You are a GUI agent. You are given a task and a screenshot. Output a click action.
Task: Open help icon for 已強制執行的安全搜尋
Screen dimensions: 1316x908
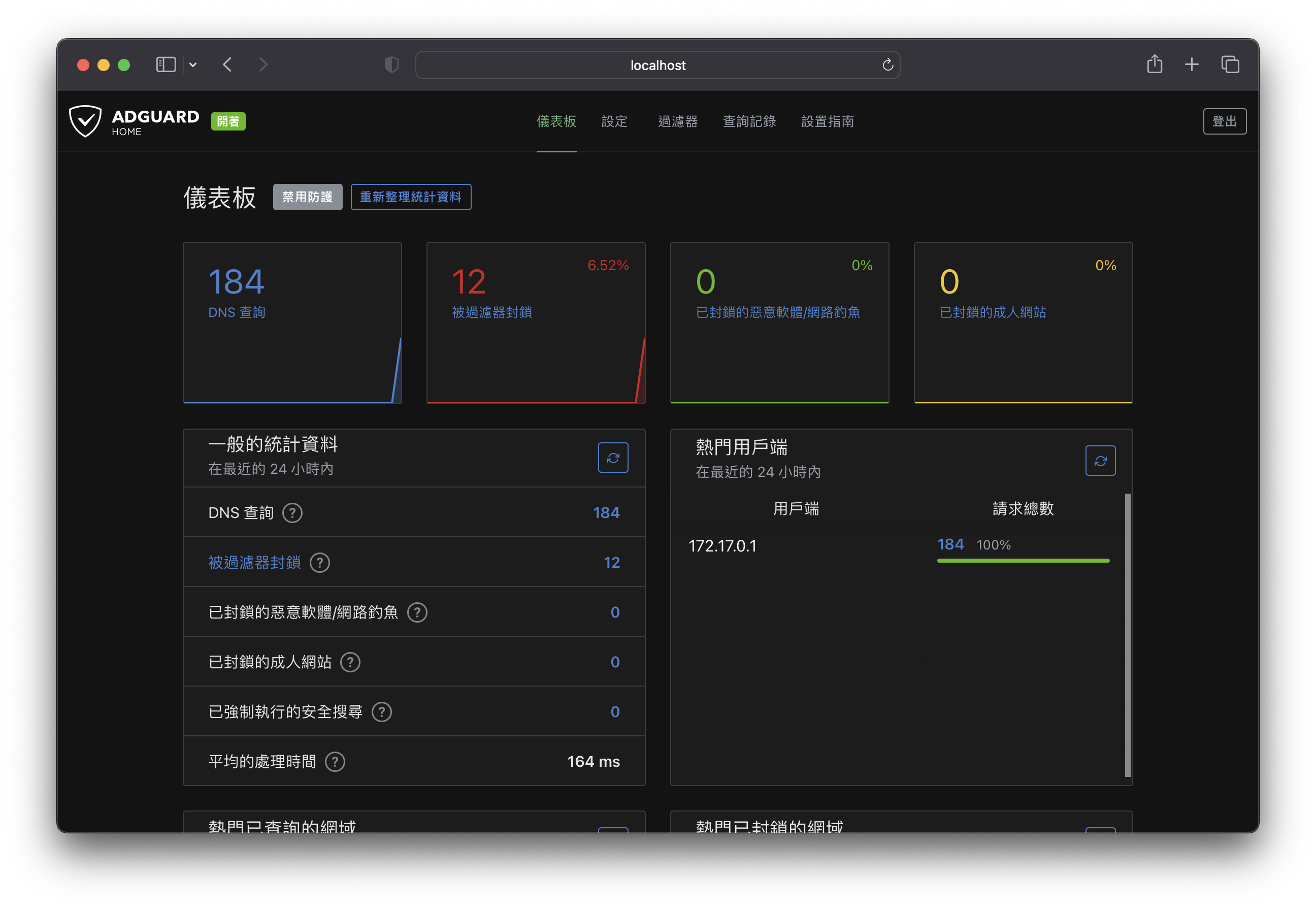382,711
